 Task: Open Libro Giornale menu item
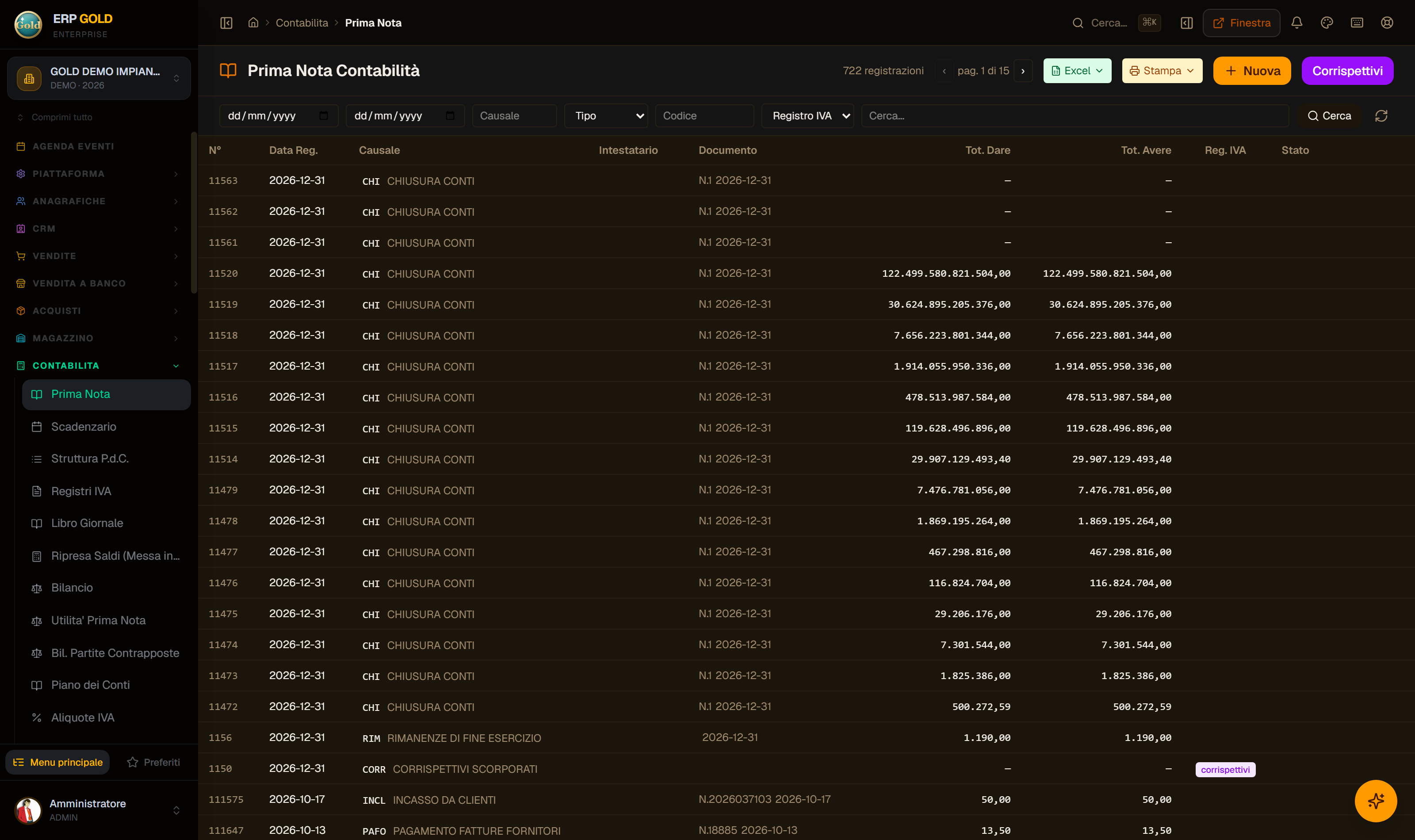click(87, 523)
